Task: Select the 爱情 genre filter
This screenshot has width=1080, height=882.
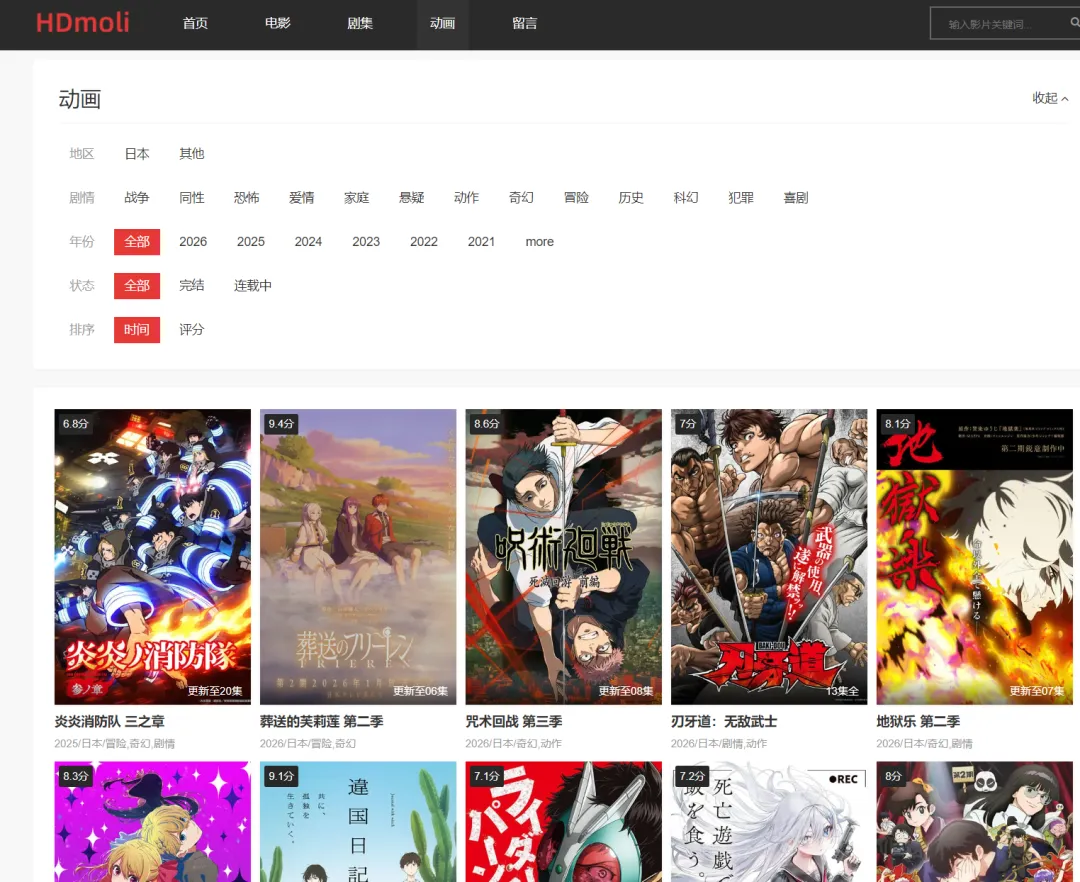Action: (x=302, y=198)
